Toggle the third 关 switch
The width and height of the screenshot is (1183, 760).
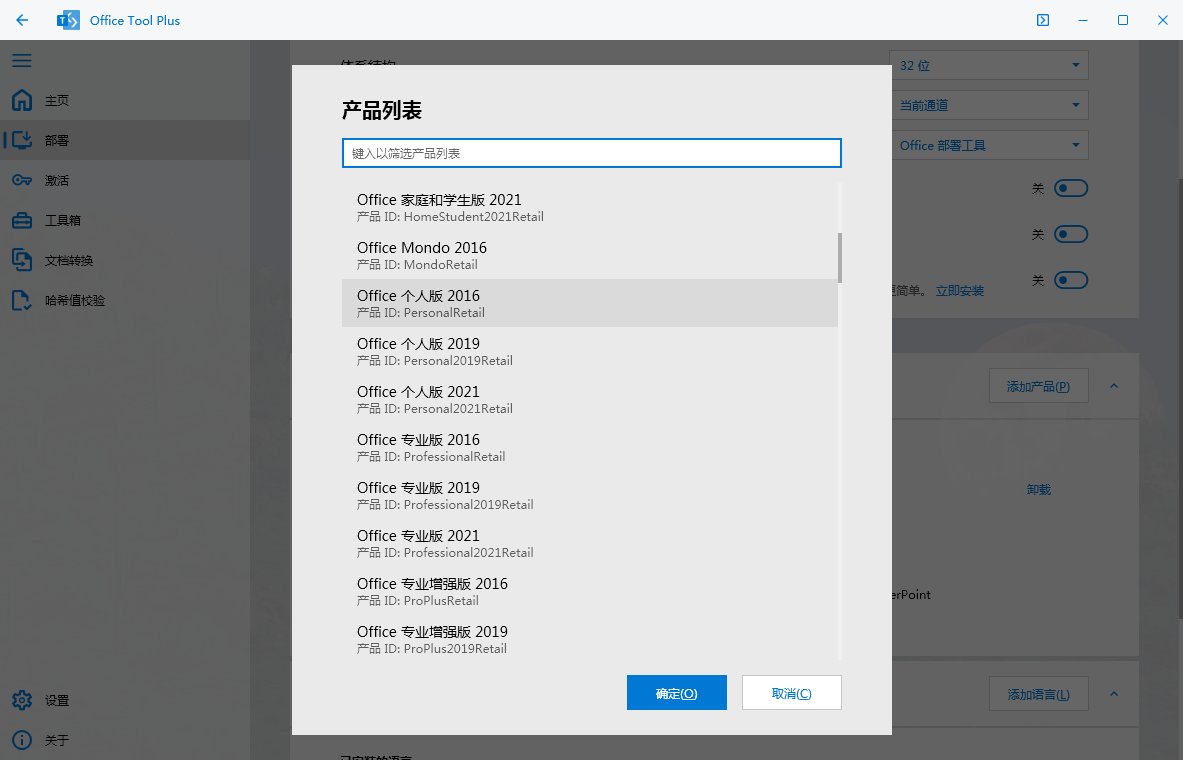pyautogui.click(x=1071, y=280)
